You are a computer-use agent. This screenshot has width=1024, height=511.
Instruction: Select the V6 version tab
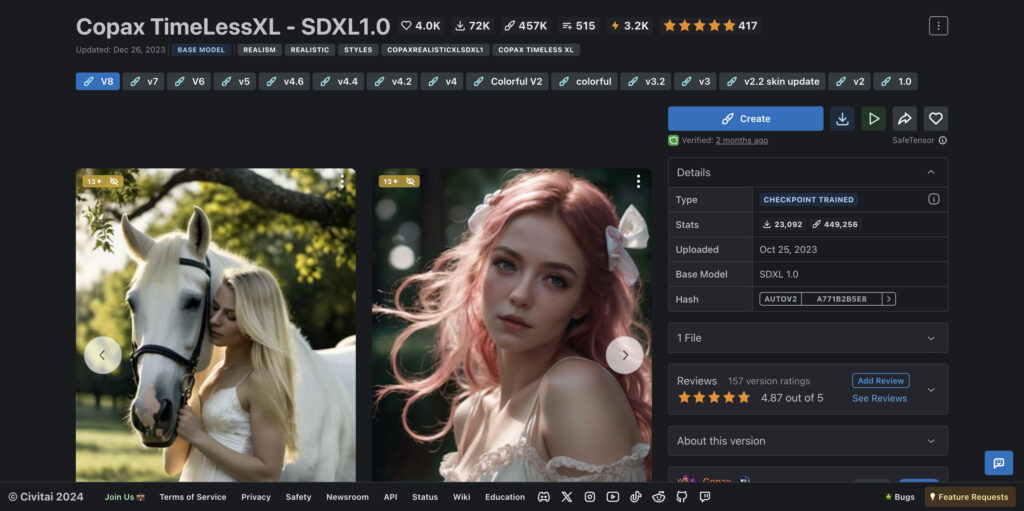(189, 82)
